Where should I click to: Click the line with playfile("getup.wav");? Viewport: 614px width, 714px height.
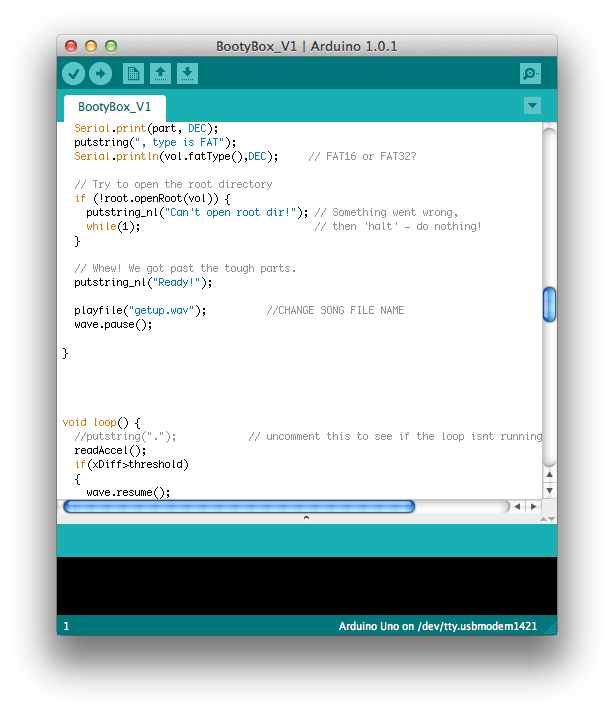(x=140, y=311)
